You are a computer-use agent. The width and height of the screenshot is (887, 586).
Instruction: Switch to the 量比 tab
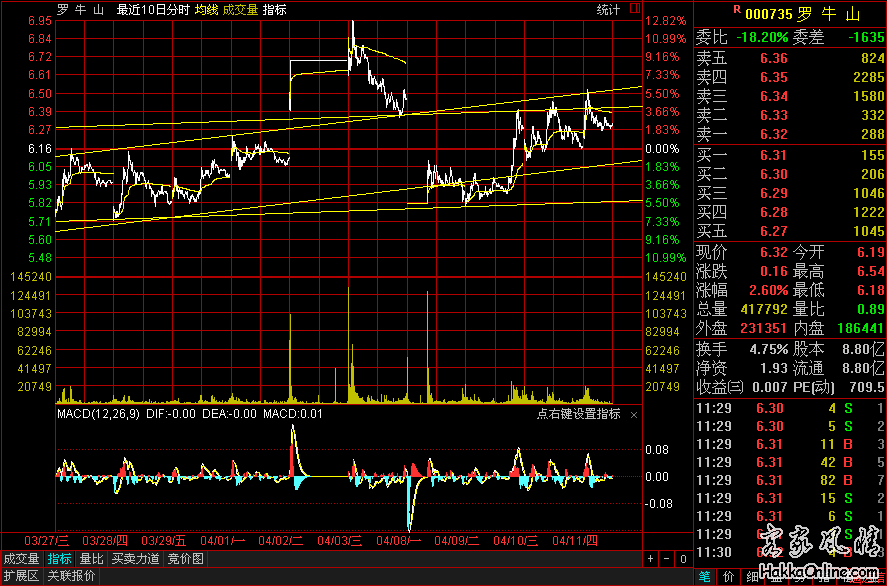91,559
